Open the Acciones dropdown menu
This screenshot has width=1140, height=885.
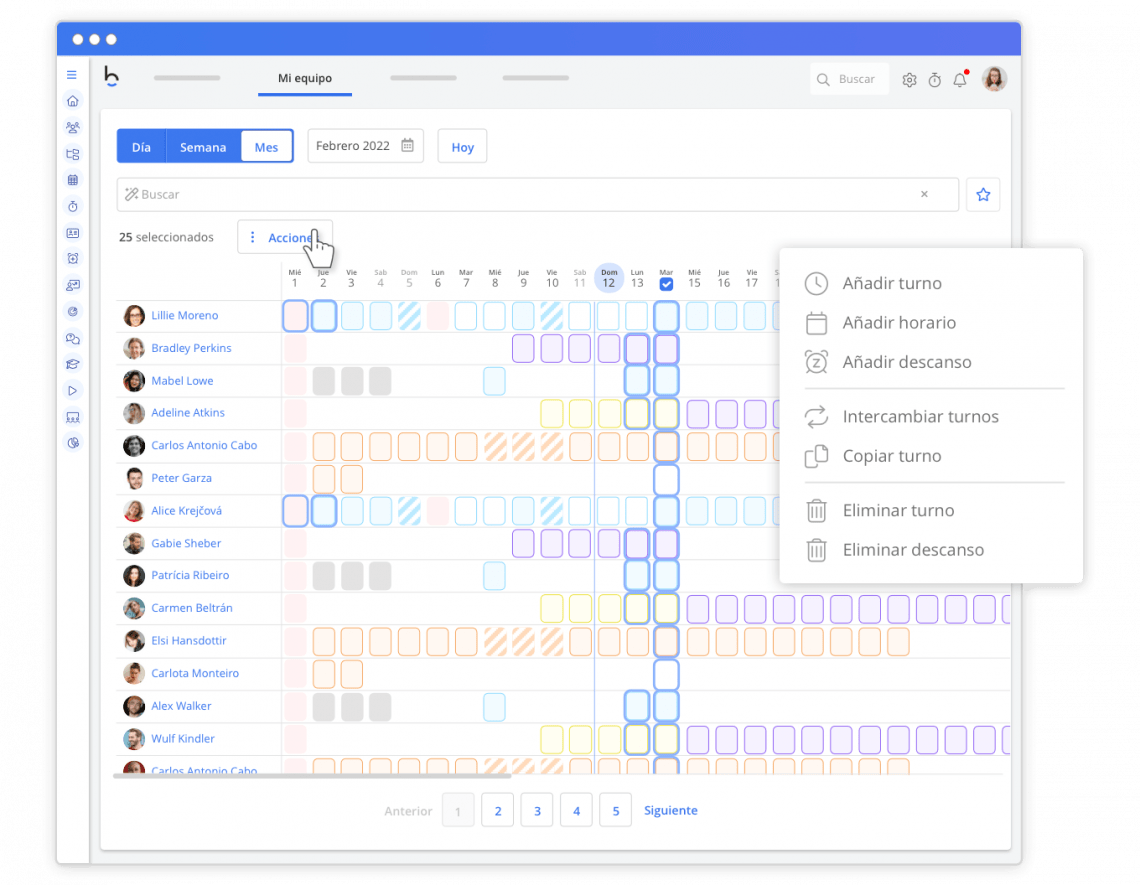click(284, 238)
